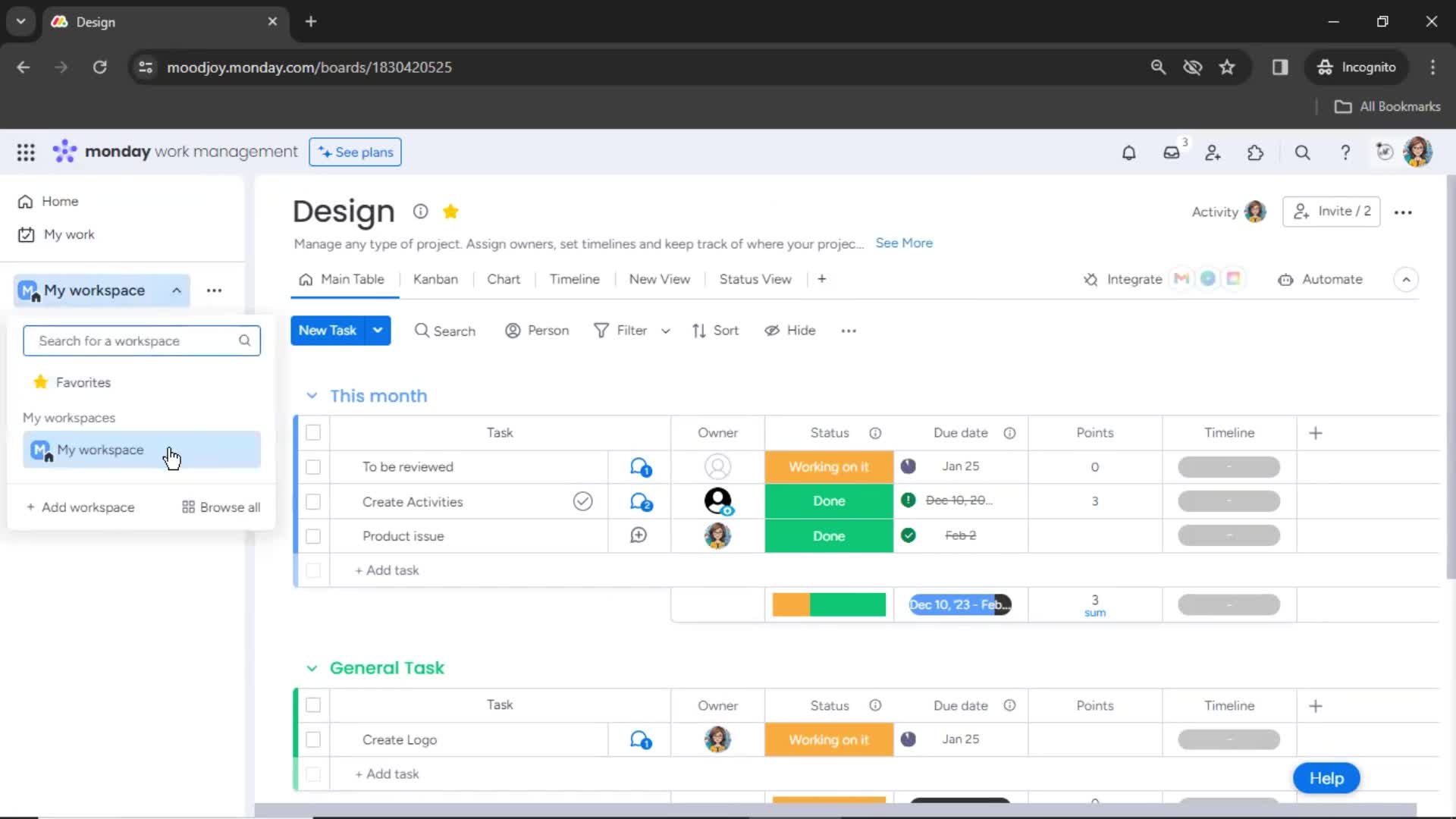Toggle checkbox for To be reviewed task
The image size is (1456, 819).
313,467
